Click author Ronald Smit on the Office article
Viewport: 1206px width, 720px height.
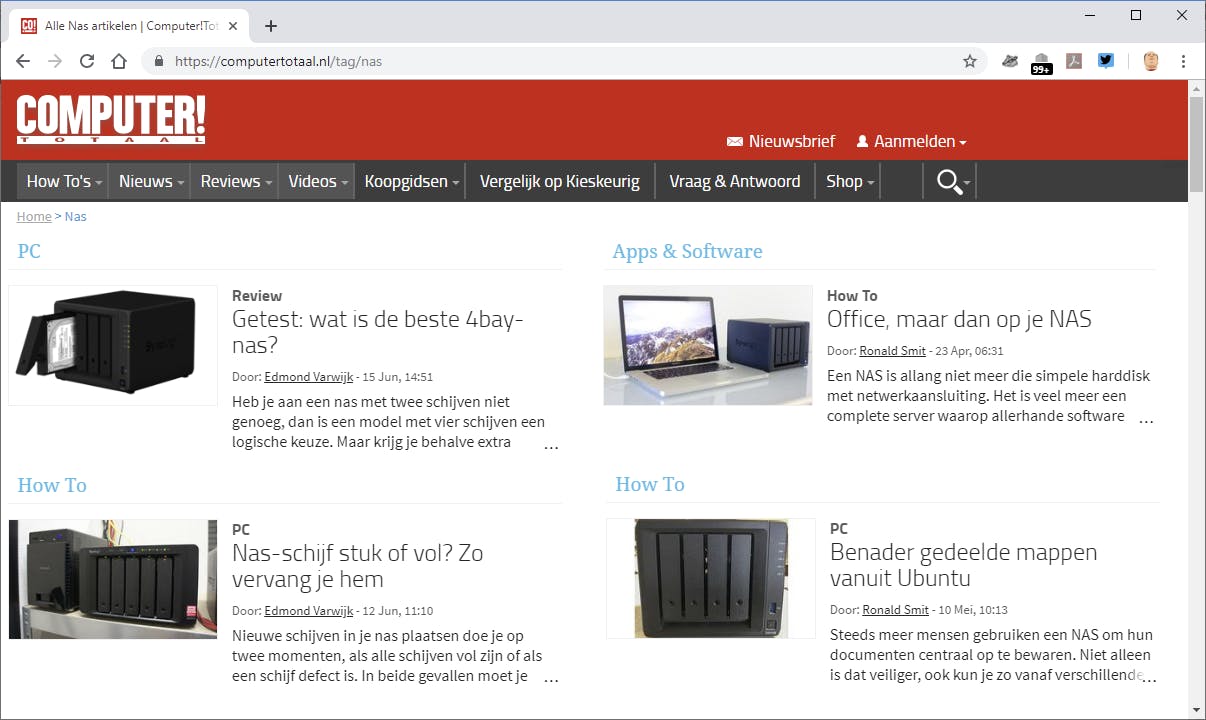pyautogui.click(x=894, y=351)
